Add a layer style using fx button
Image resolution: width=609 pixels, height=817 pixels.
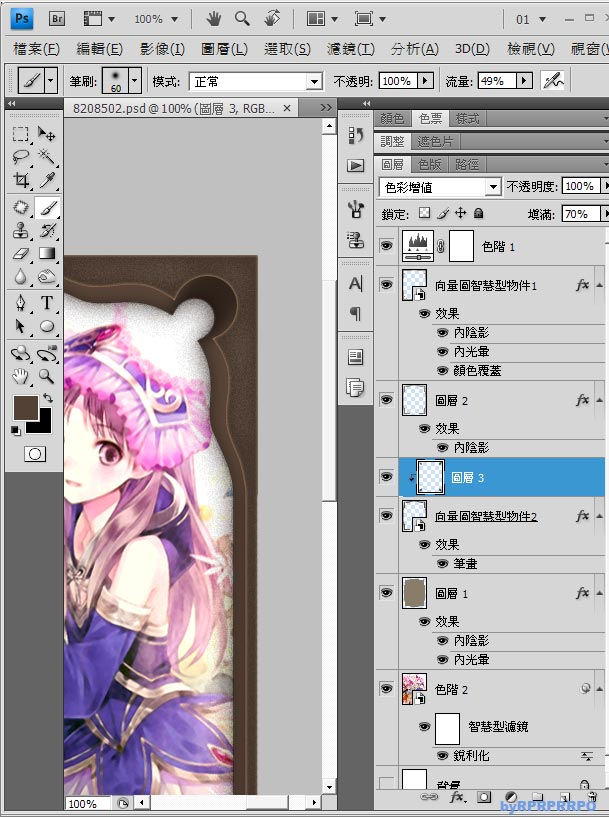tap(458, 797)
